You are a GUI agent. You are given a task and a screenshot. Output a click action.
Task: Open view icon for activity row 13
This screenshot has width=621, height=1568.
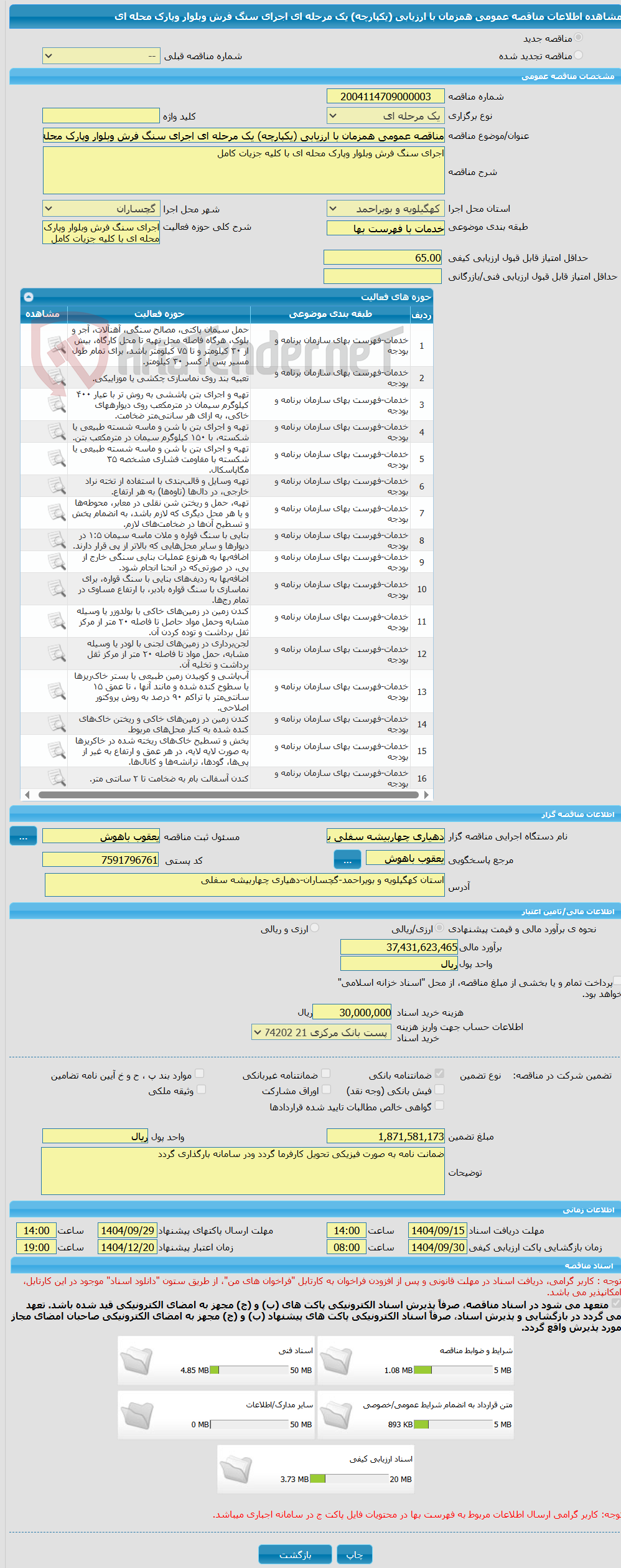(57, 691)
